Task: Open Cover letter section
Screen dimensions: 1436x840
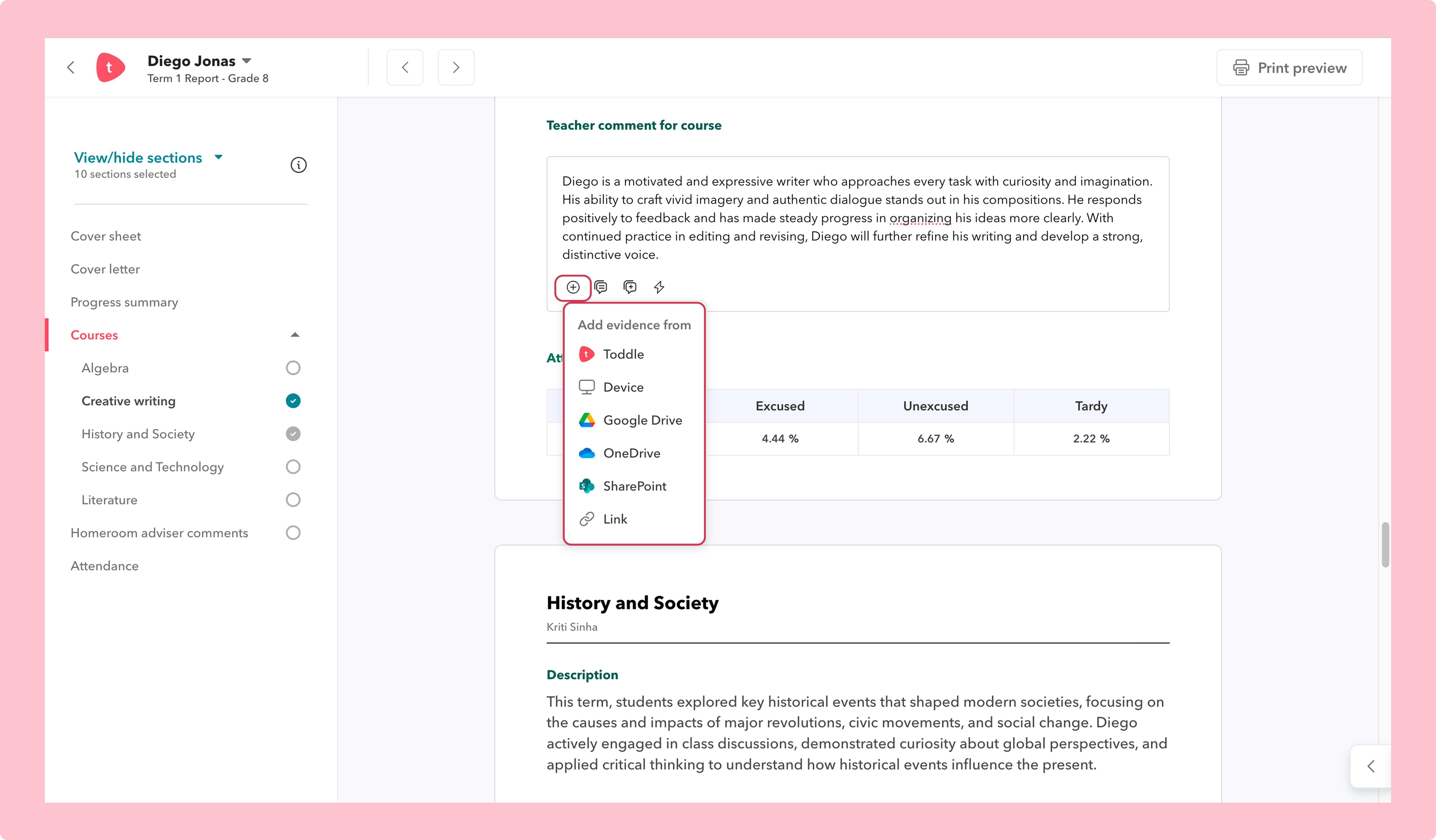Action: click(105, 269)
